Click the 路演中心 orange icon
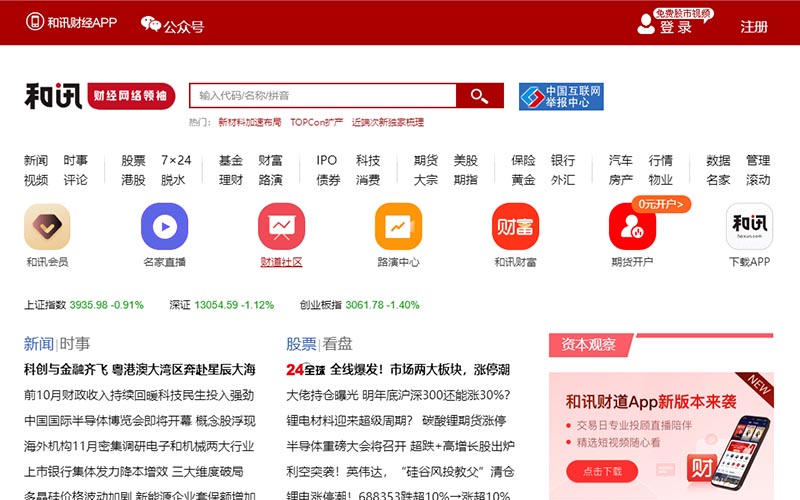 click(x=398, y=227)
